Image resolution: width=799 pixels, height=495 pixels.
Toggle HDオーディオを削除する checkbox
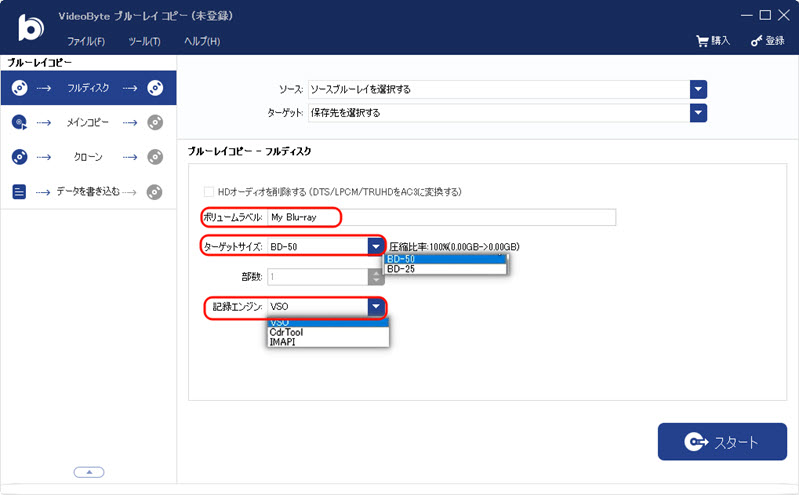tap(208, 192)
